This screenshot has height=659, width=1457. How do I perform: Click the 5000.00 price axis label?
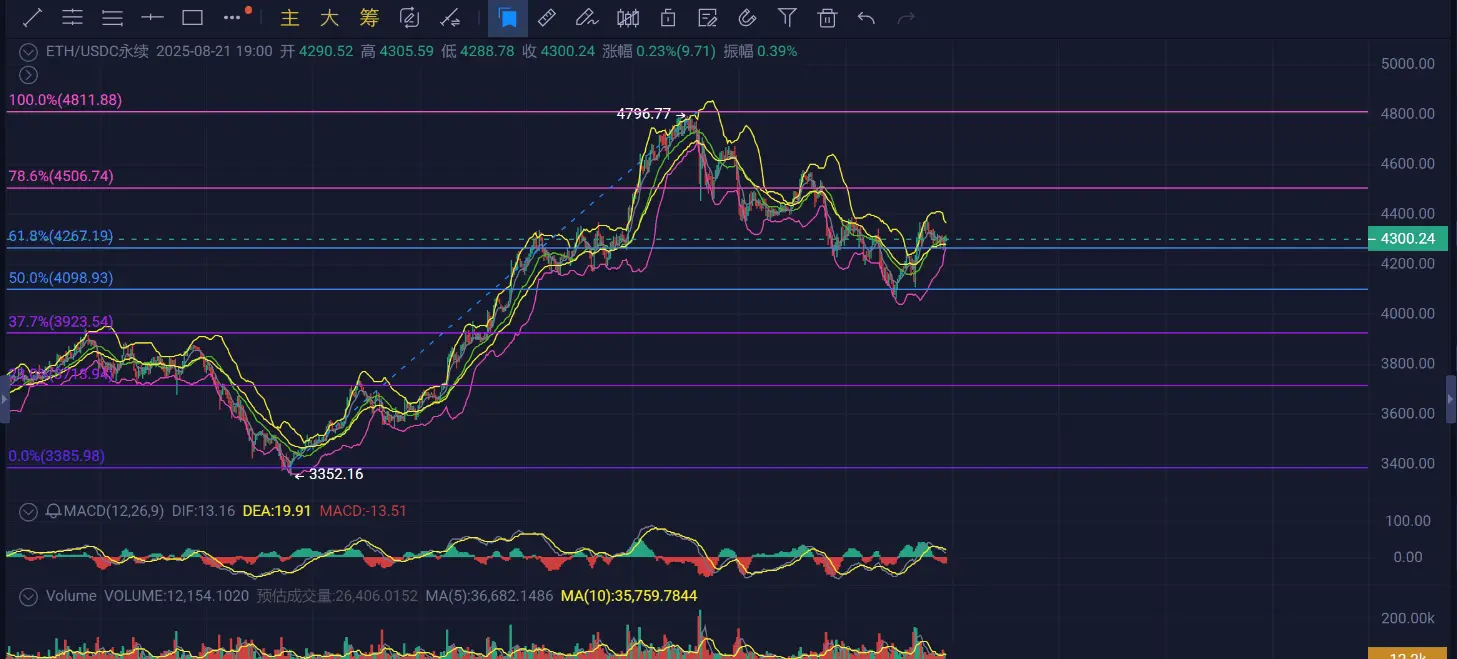pos(1408,63)
